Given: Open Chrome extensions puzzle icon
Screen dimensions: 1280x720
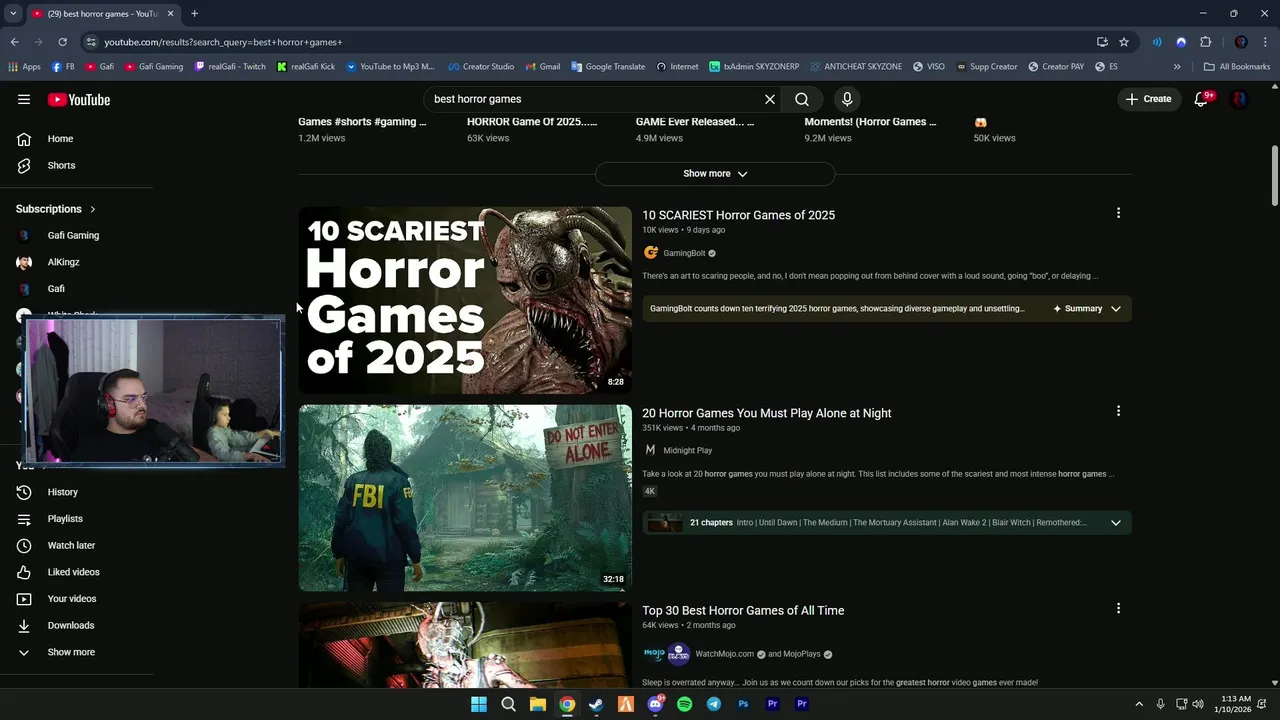Looking at the screenshot, I should 1205,42.
